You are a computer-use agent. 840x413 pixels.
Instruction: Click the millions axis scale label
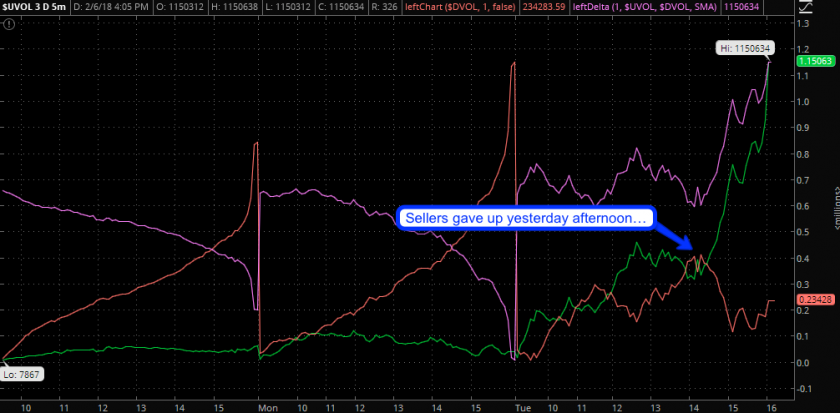(836, 206)
